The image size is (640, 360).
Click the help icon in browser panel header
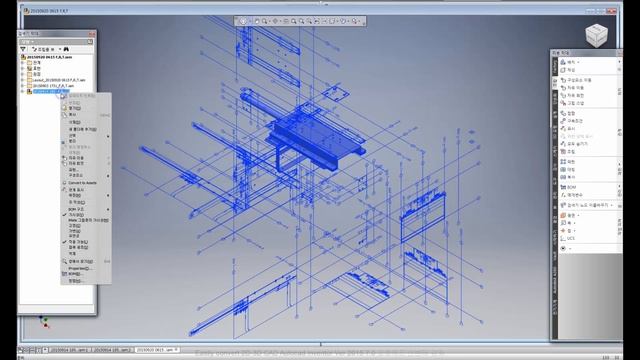point(90,42)
